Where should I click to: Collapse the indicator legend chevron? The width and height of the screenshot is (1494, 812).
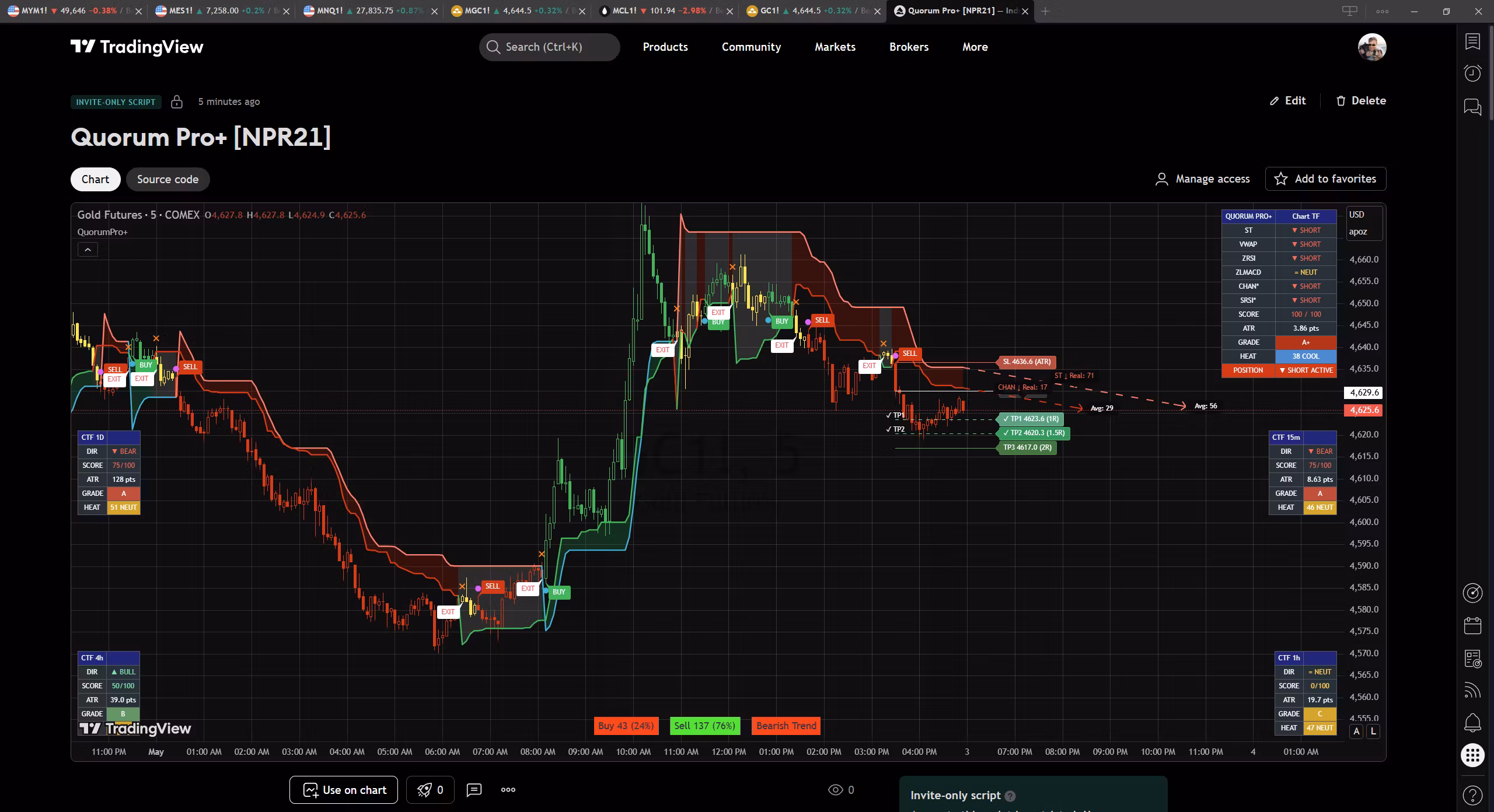click(88, 250)
